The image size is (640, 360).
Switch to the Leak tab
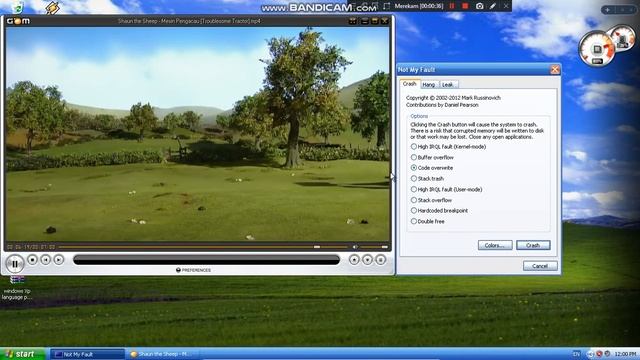[x=448, y=84]
